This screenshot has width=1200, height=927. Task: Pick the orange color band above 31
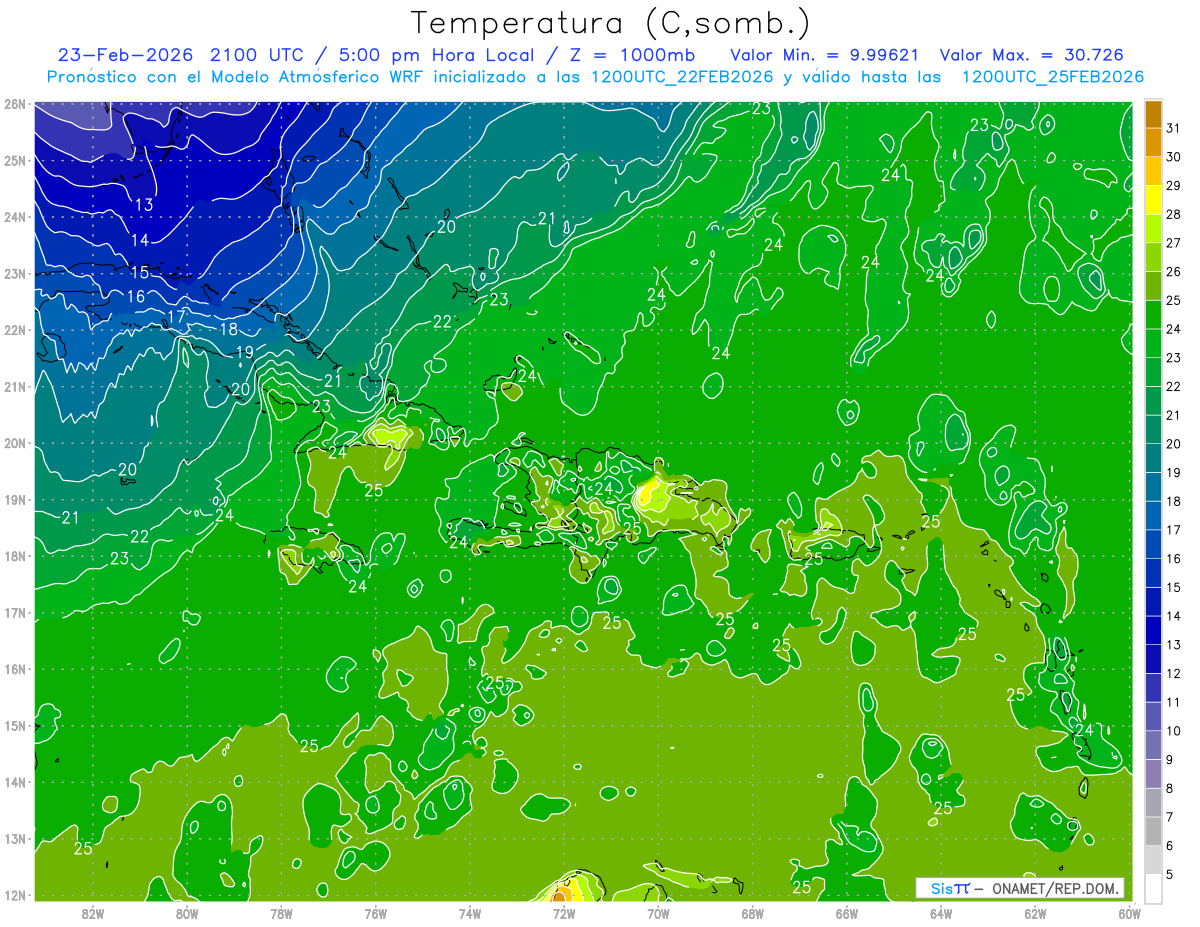(x=1154, y=114)
